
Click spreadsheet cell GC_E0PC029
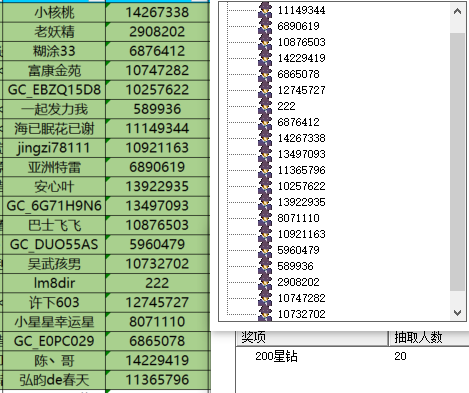click(54, 341)
